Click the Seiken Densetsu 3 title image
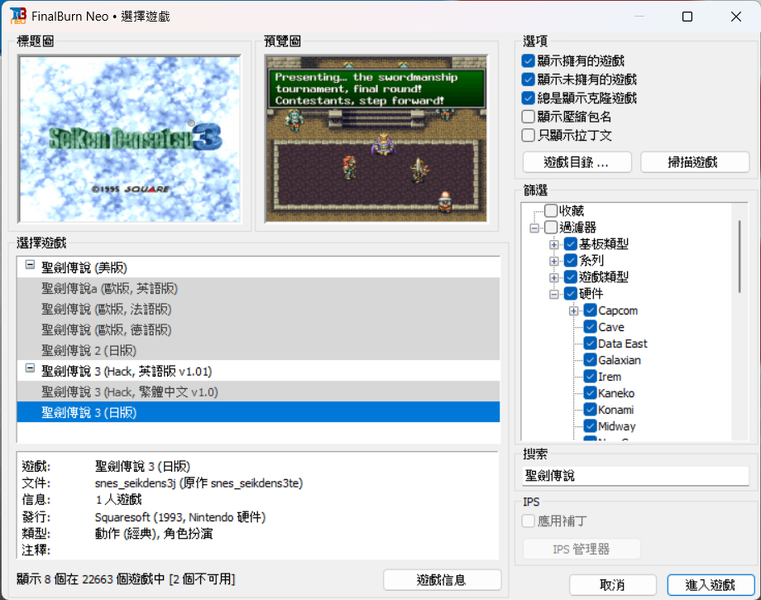This screenshot has width=761, height=600. tap(130, 139)
